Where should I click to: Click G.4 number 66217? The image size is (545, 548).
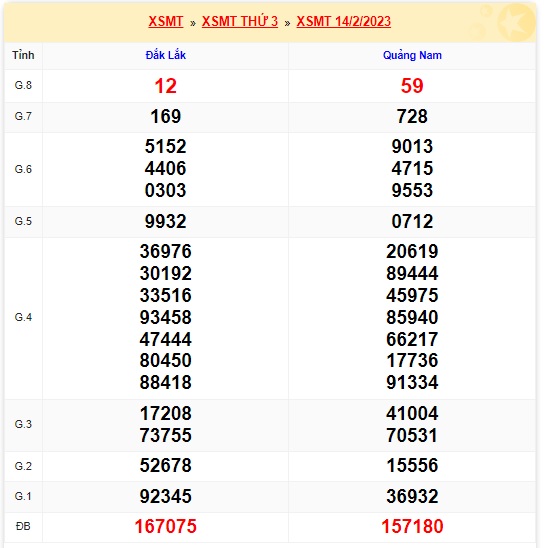click(412, 339)
